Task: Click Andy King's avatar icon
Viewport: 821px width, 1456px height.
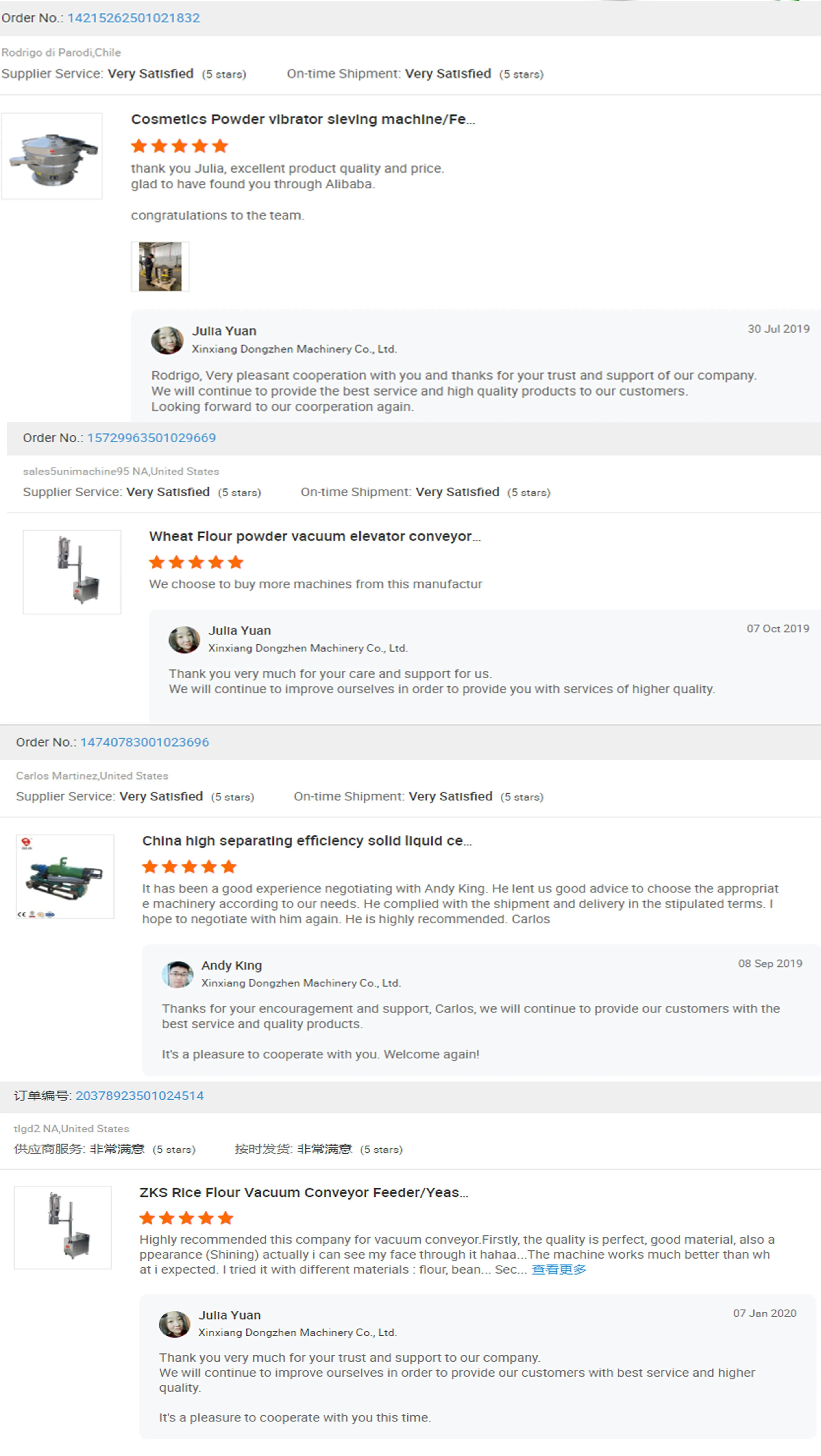Action: [177, 974]
